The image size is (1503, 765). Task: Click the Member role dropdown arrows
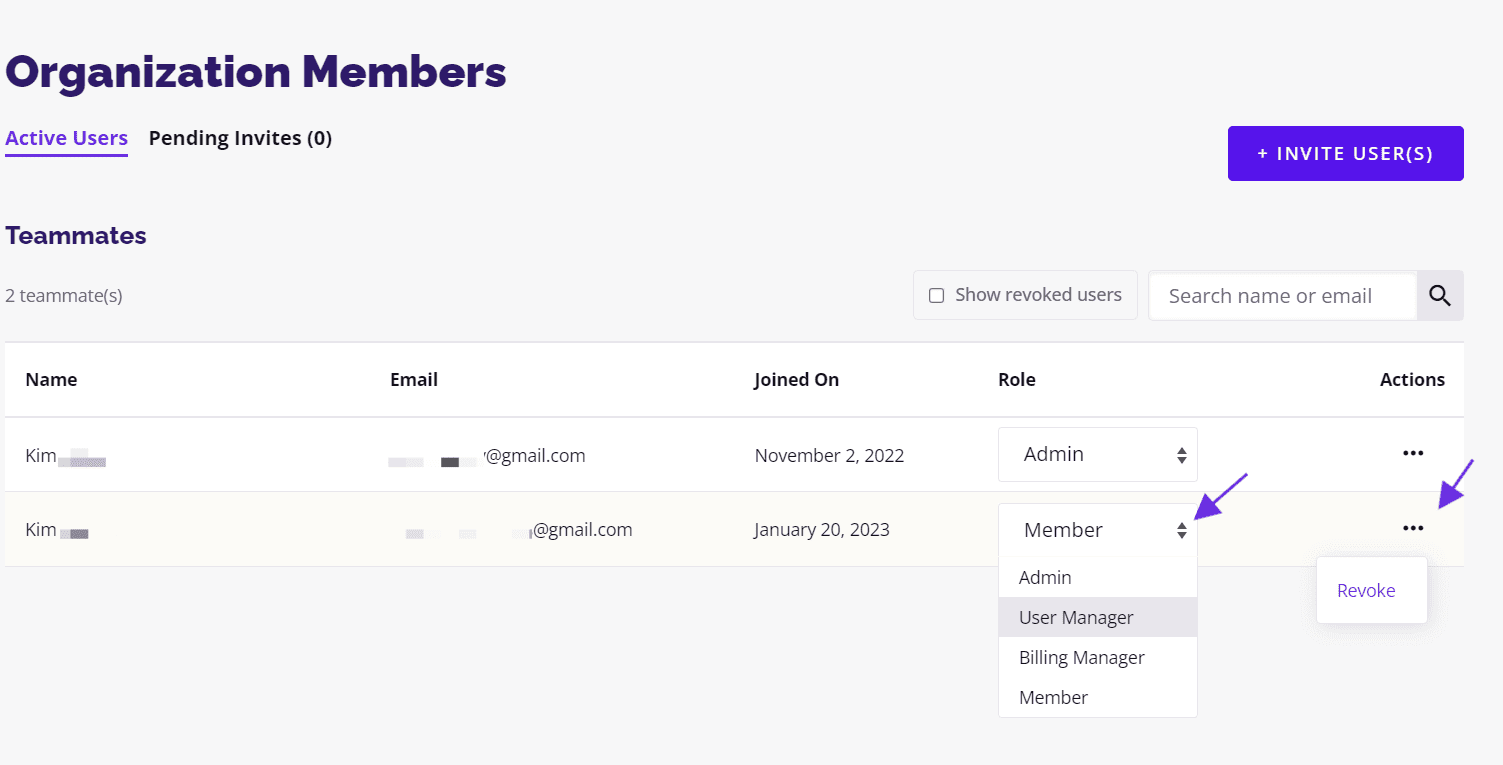1182,531
